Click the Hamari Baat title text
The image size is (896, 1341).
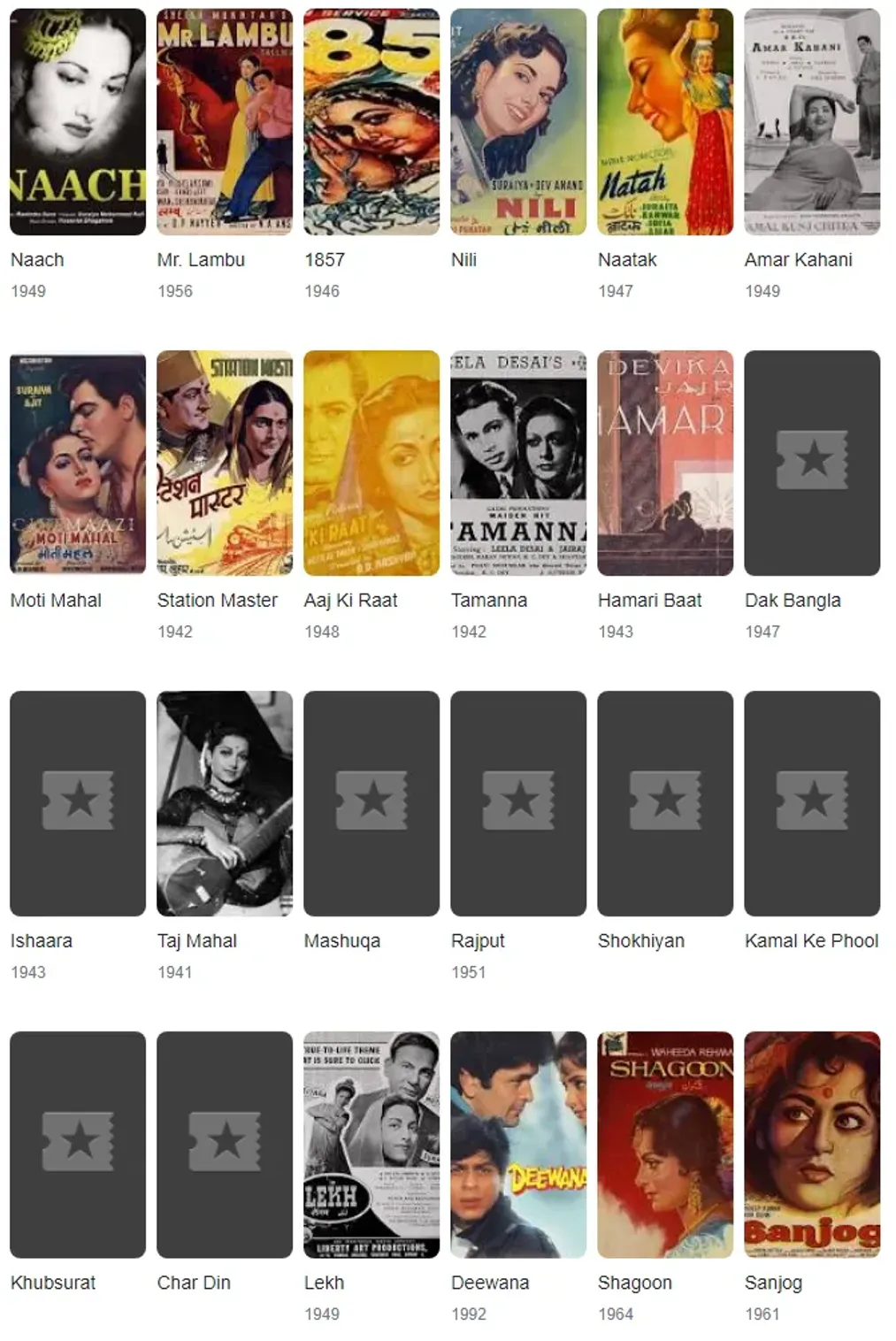pos(650,601)
